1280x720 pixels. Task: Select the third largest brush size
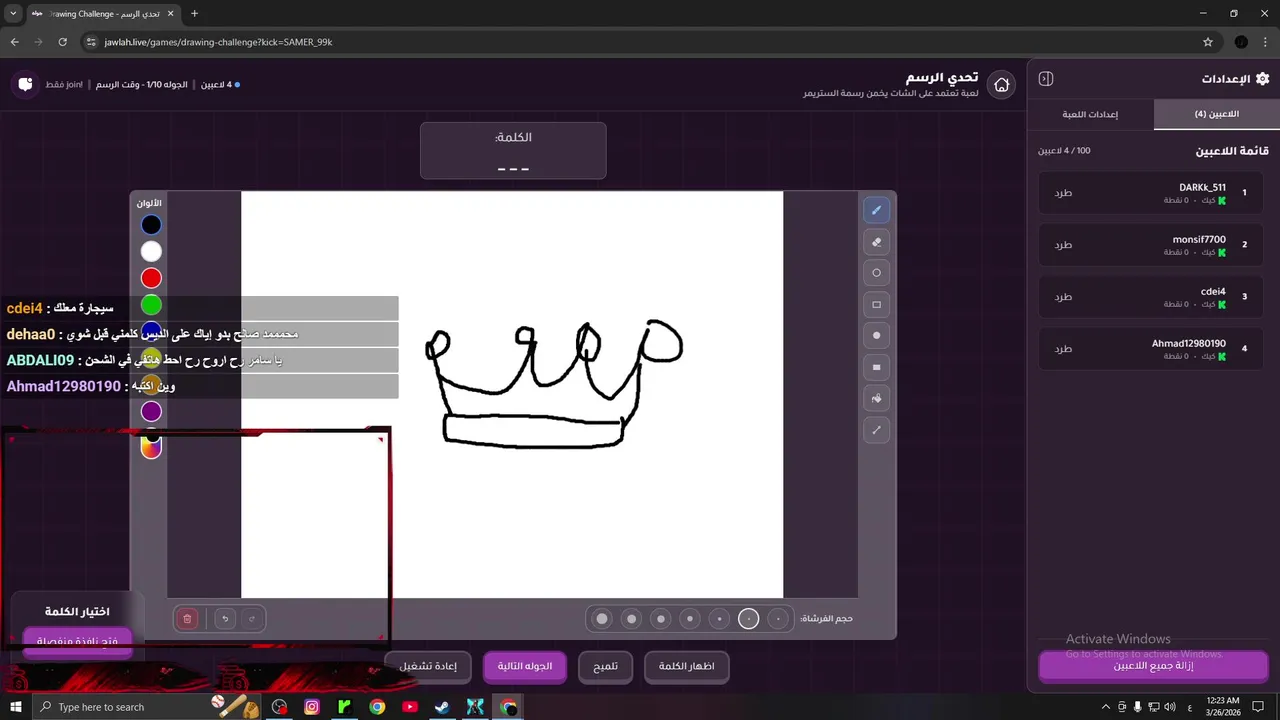(661, 619)
